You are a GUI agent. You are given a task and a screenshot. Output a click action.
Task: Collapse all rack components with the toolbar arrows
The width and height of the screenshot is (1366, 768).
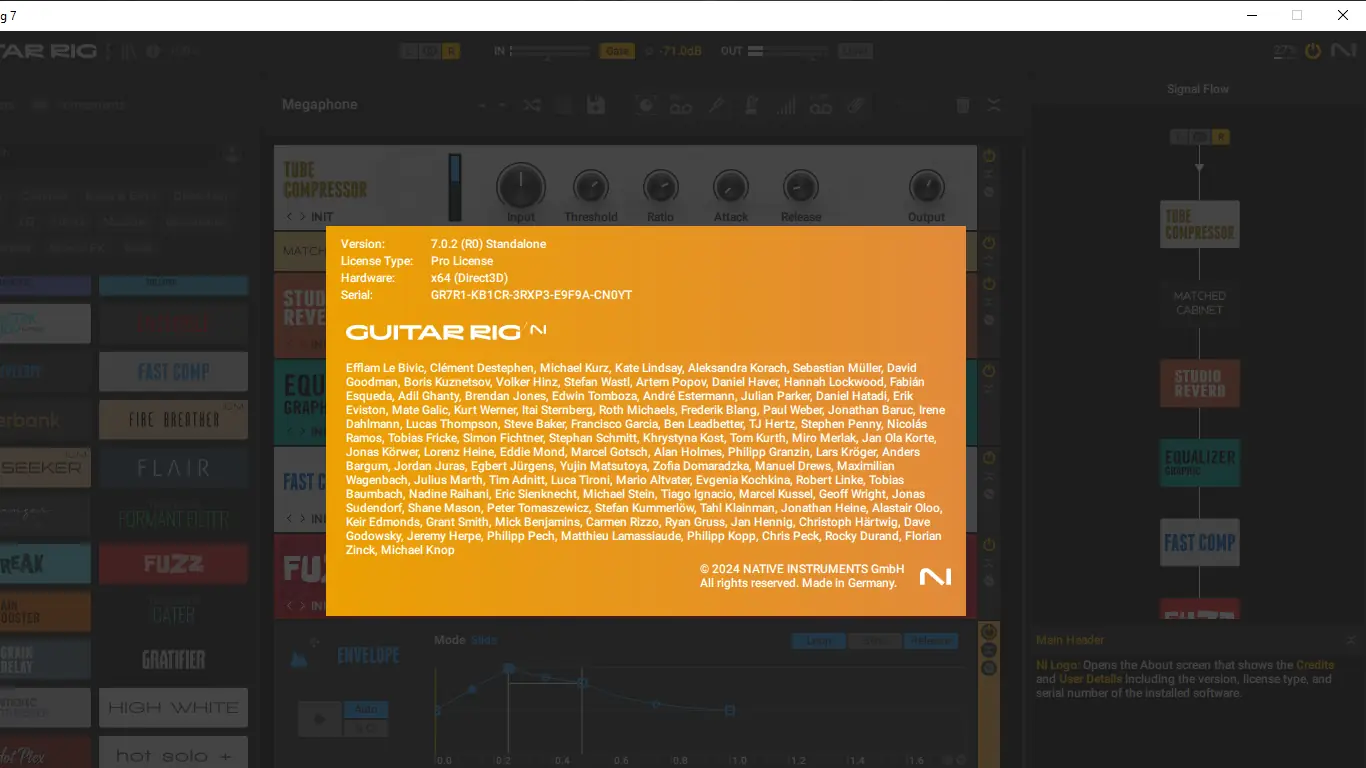point(994,105)
